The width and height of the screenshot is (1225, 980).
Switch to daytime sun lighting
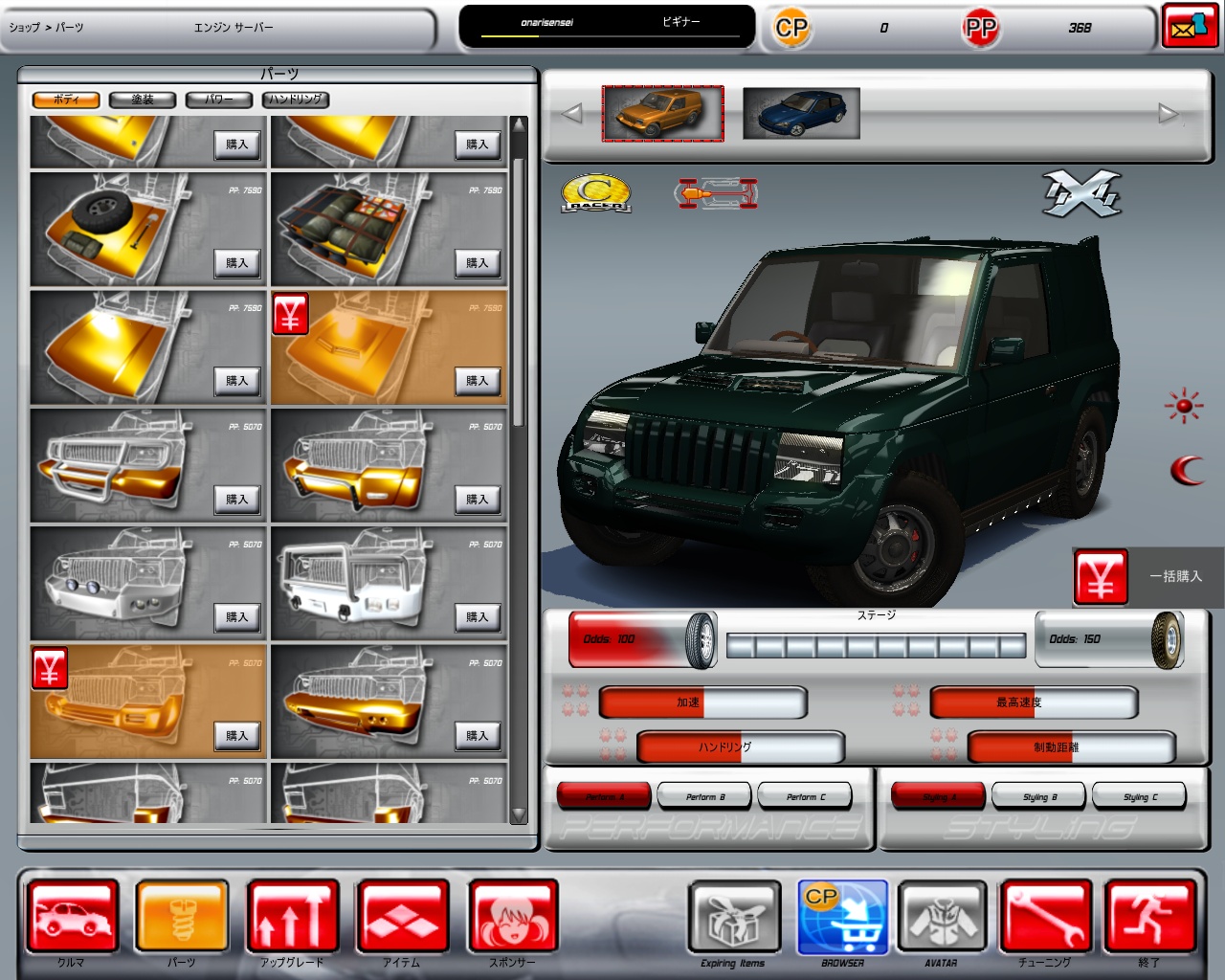coord(1184,406)
